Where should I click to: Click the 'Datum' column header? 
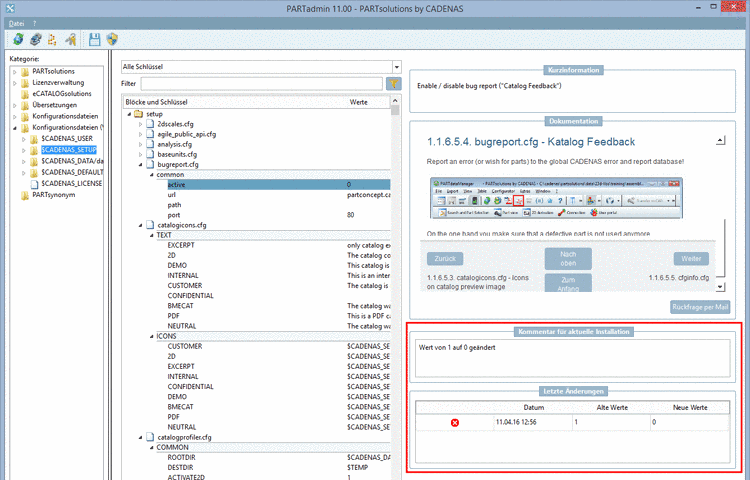click(533, 407)
